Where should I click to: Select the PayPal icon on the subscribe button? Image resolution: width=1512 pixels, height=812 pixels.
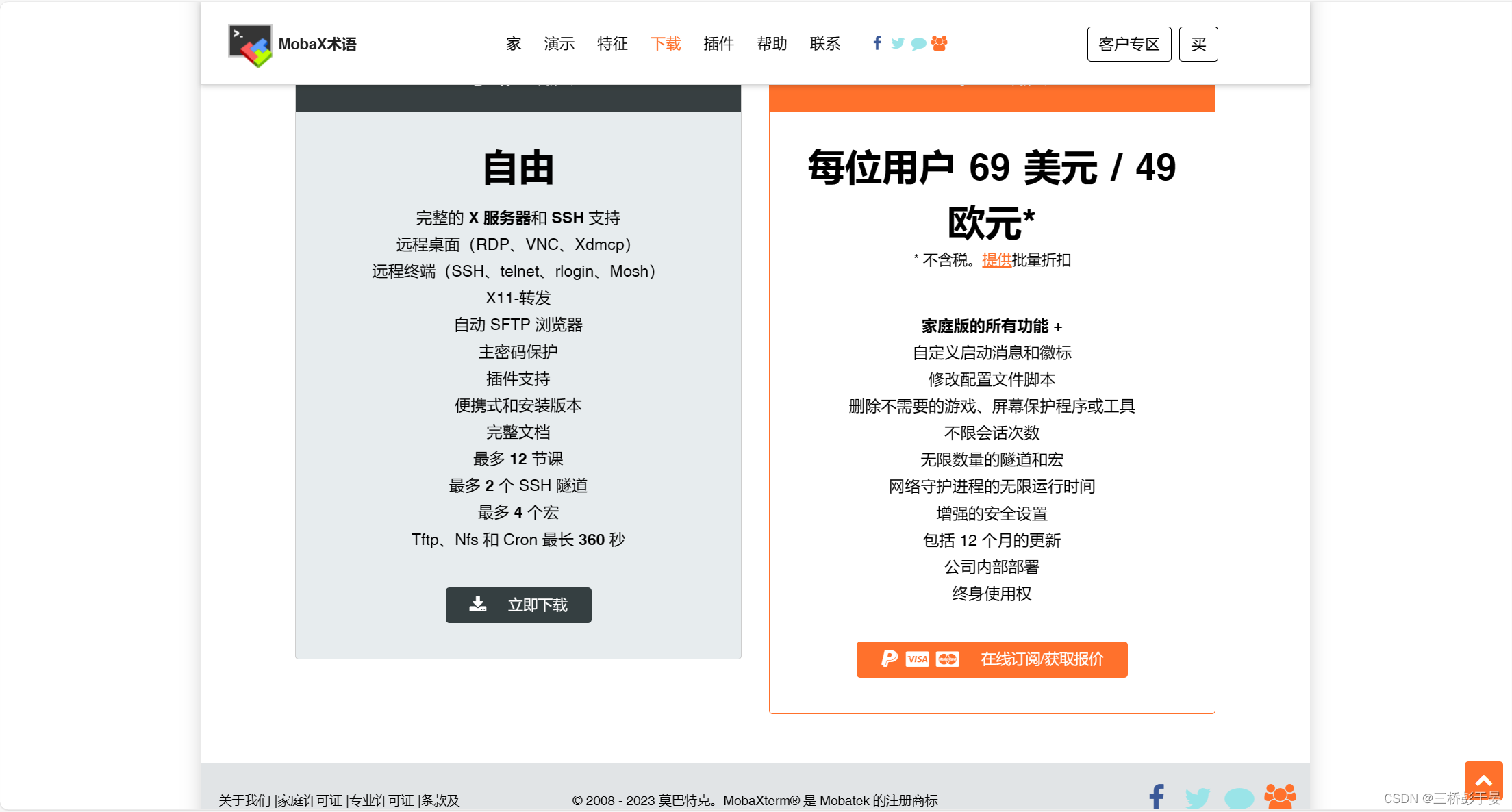pyautogui.click(x=888, y=659)
